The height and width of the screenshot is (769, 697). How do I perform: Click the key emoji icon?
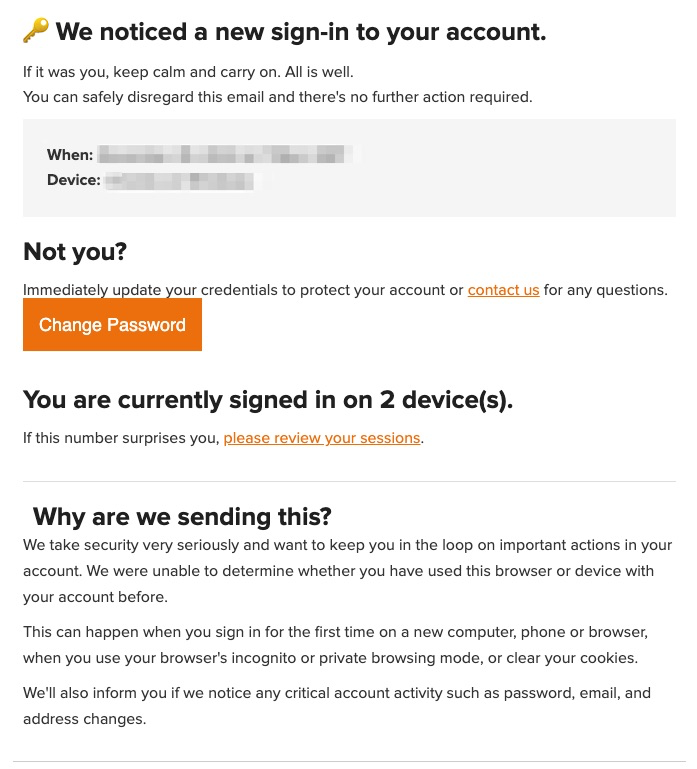[x=35, y=32]
